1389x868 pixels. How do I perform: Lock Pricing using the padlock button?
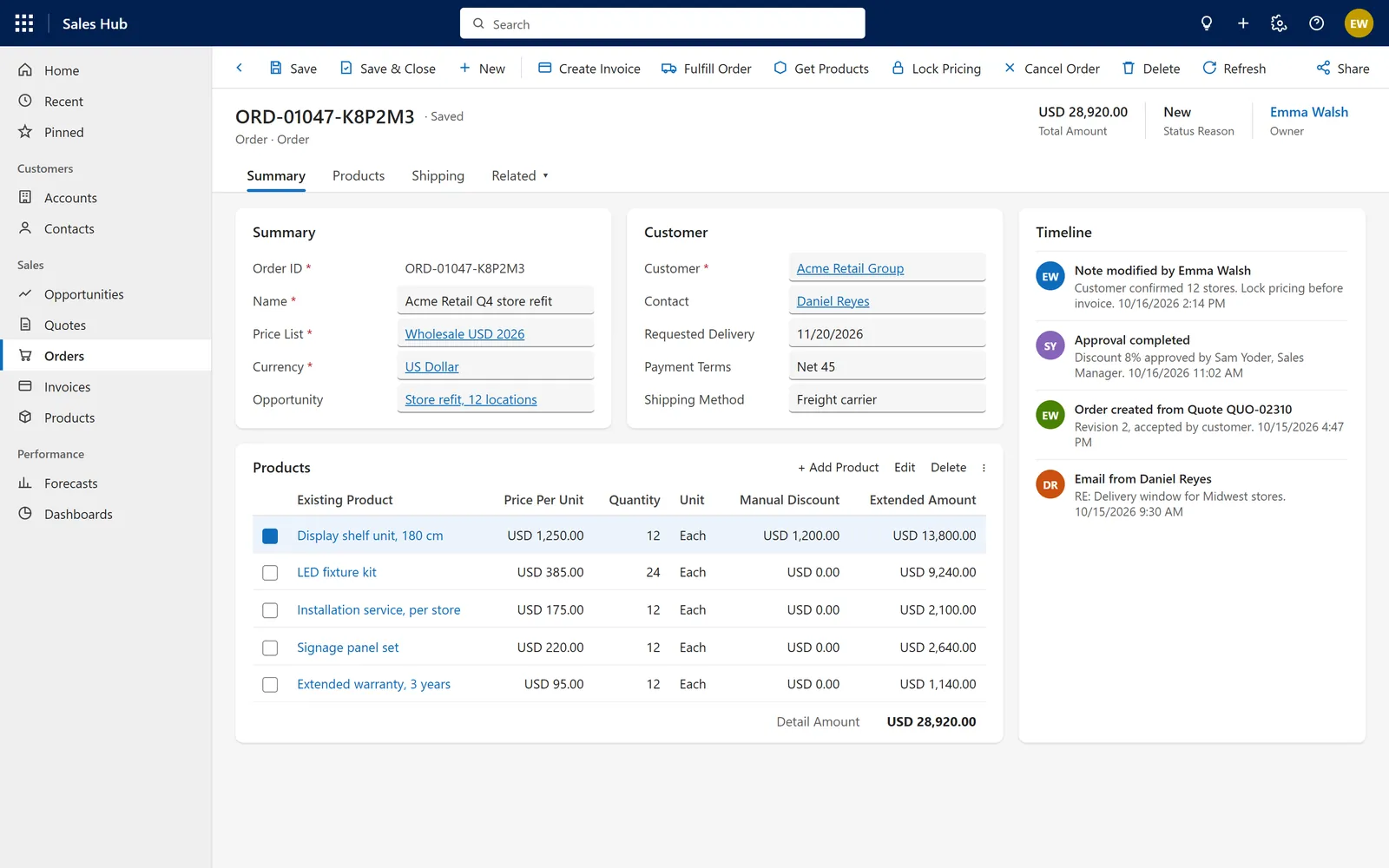[x=936, y=68]
